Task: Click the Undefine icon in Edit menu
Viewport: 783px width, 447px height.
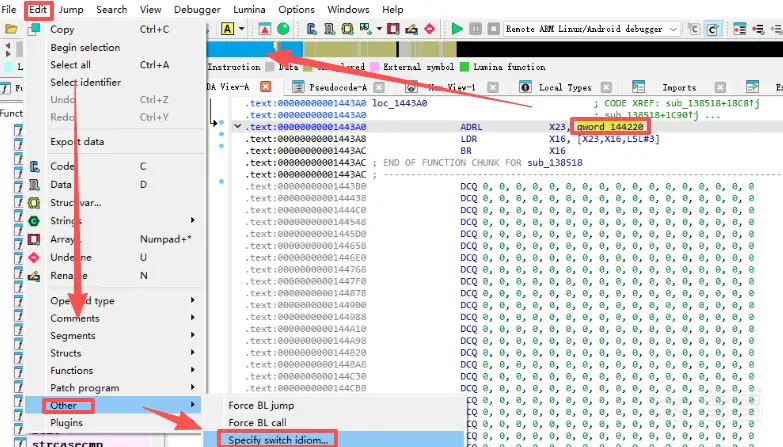Action: click(x=34, y=257)
